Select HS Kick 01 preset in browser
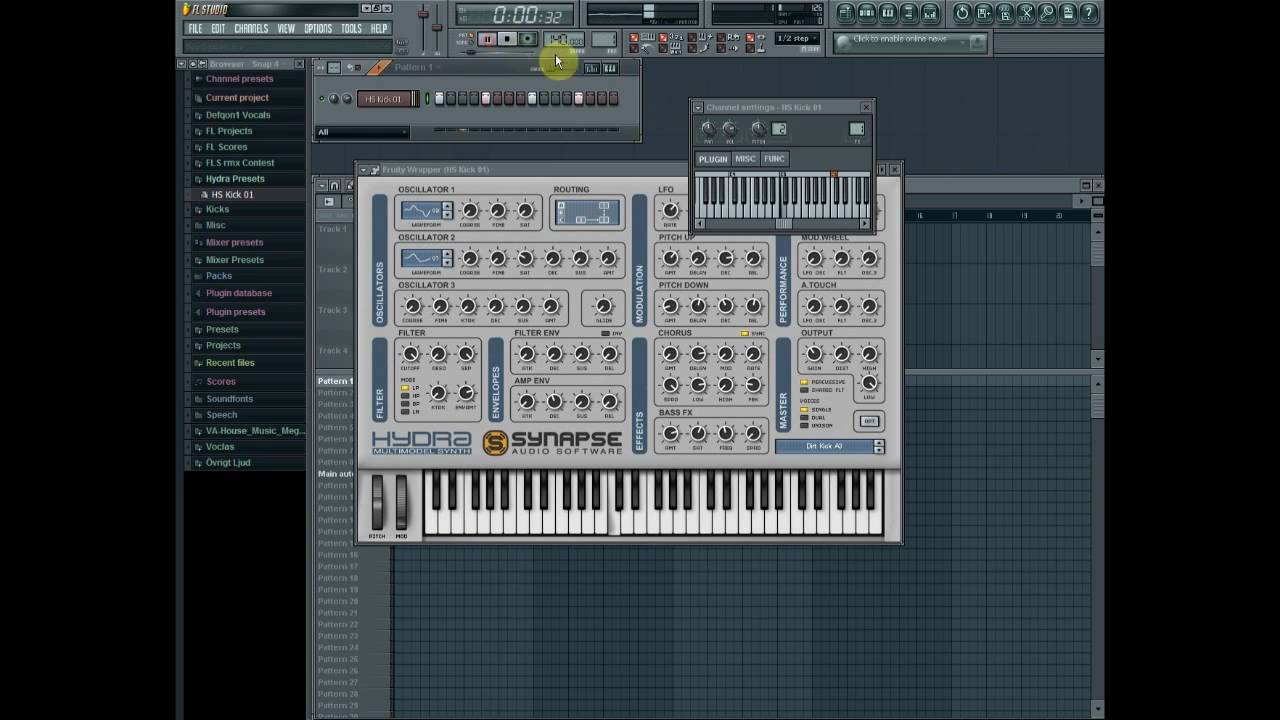Image resolution: width=1280 pixels, height=720 pixels. (232, 195)
